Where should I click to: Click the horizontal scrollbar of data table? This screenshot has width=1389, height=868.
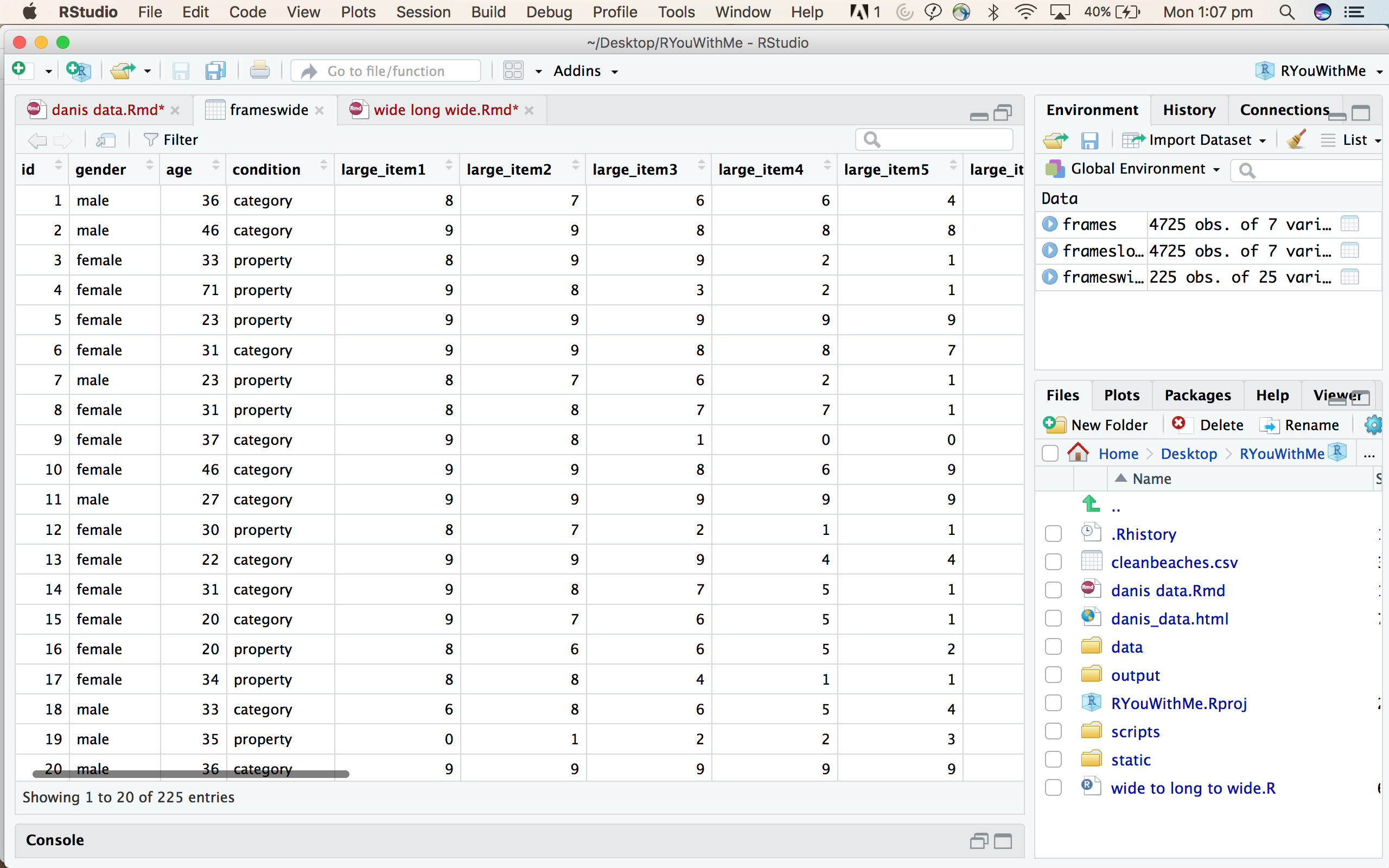tap(190, 774)
